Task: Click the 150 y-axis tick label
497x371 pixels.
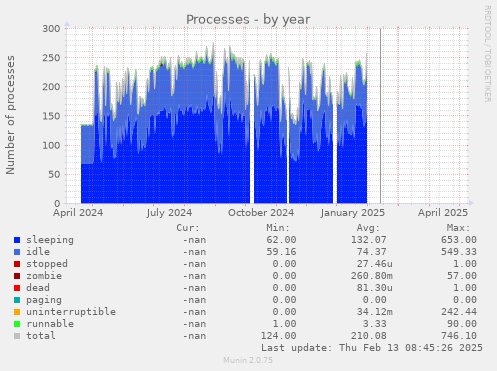Action: pyautogui.click(x=51, y=116)
